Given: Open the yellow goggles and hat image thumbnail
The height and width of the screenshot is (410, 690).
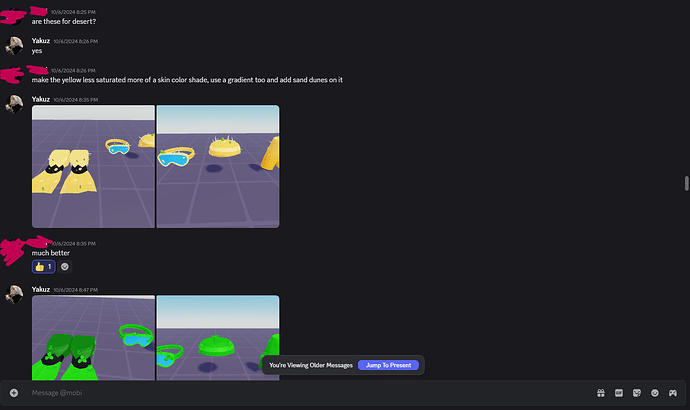Looking at the screenshot, I should pyautogui.click(x=218, y=166).
